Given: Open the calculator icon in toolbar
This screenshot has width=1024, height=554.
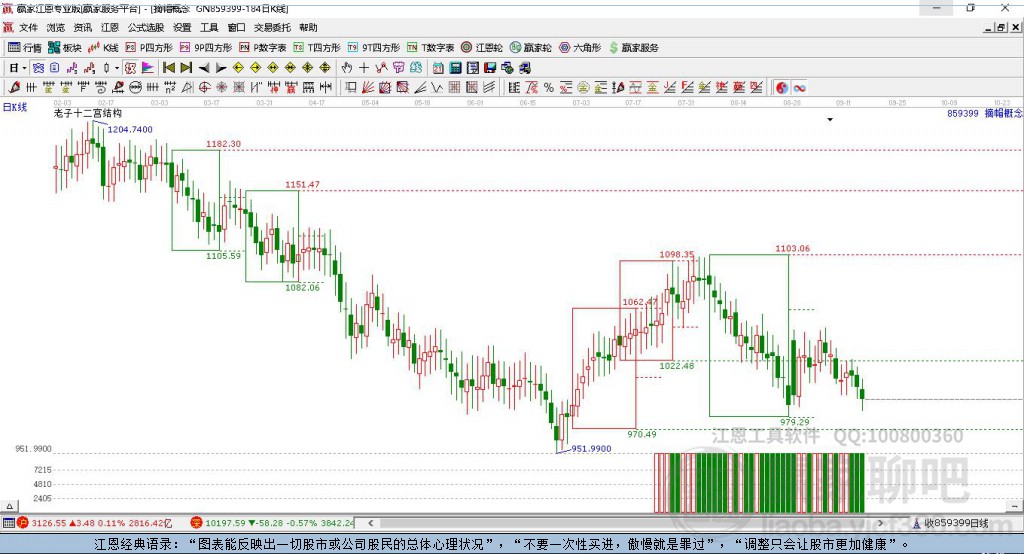Looking at the screenshot, I should point(455,68).
